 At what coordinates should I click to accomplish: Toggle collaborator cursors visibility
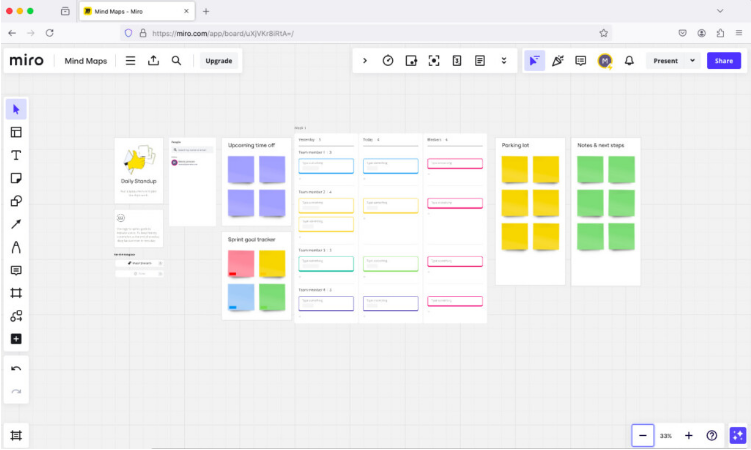(534, 60)
